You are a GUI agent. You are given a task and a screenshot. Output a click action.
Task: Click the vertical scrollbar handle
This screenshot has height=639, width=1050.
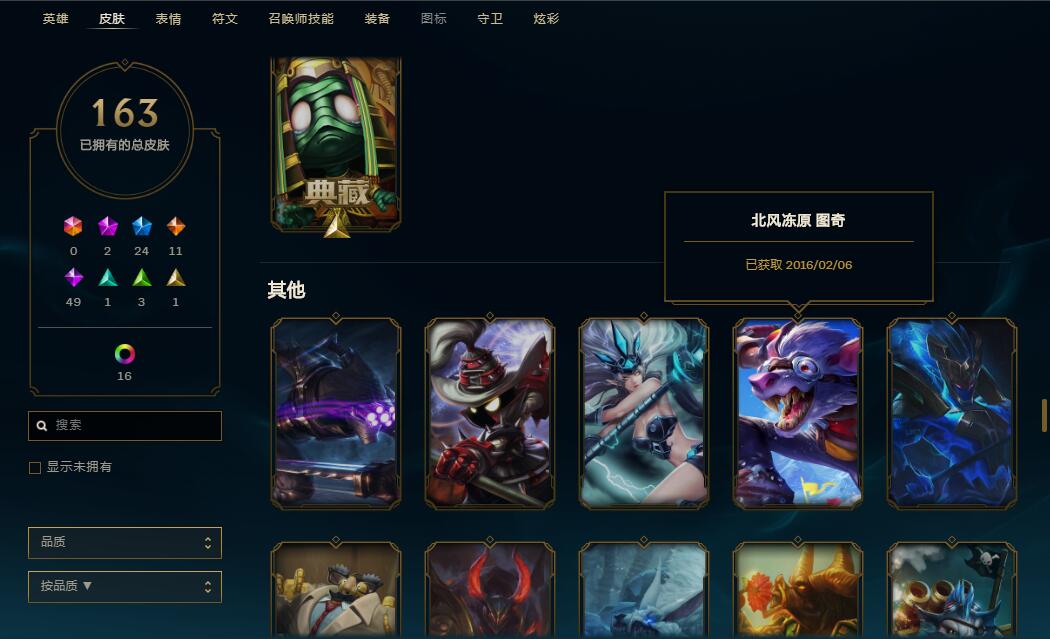(x=1044, y=415)
